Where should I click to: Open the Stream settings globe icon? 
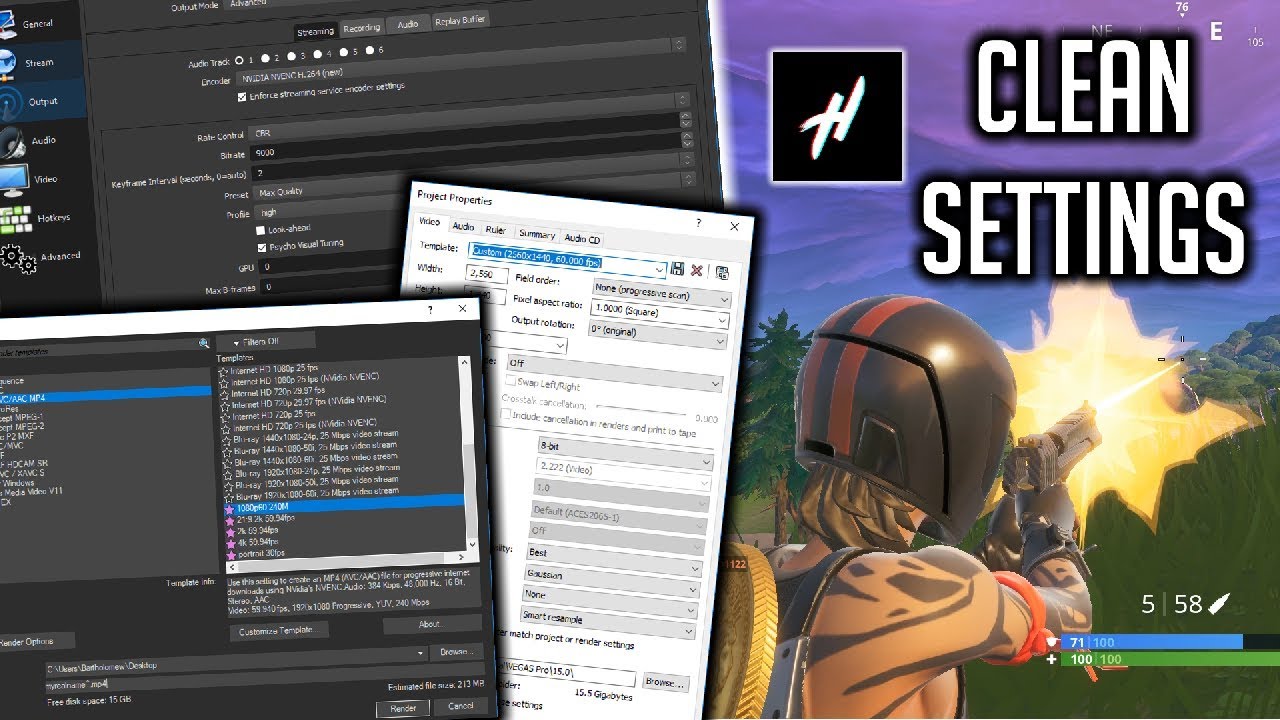[x=10, y=62]
